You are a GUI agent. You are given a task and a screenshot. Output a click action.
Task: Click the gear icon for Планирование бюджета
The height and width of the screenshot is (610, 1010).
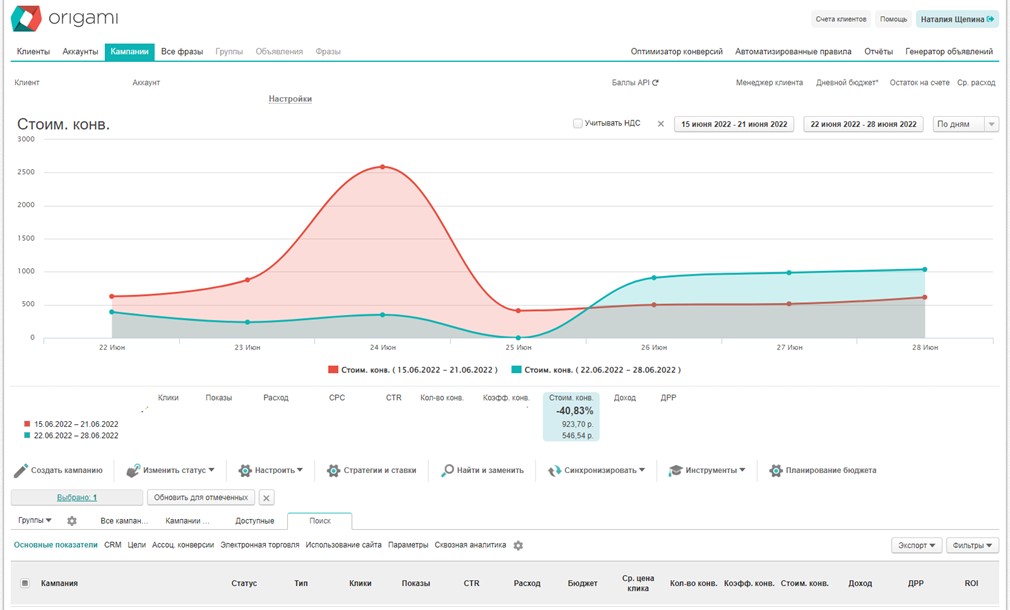click(776, 470)
